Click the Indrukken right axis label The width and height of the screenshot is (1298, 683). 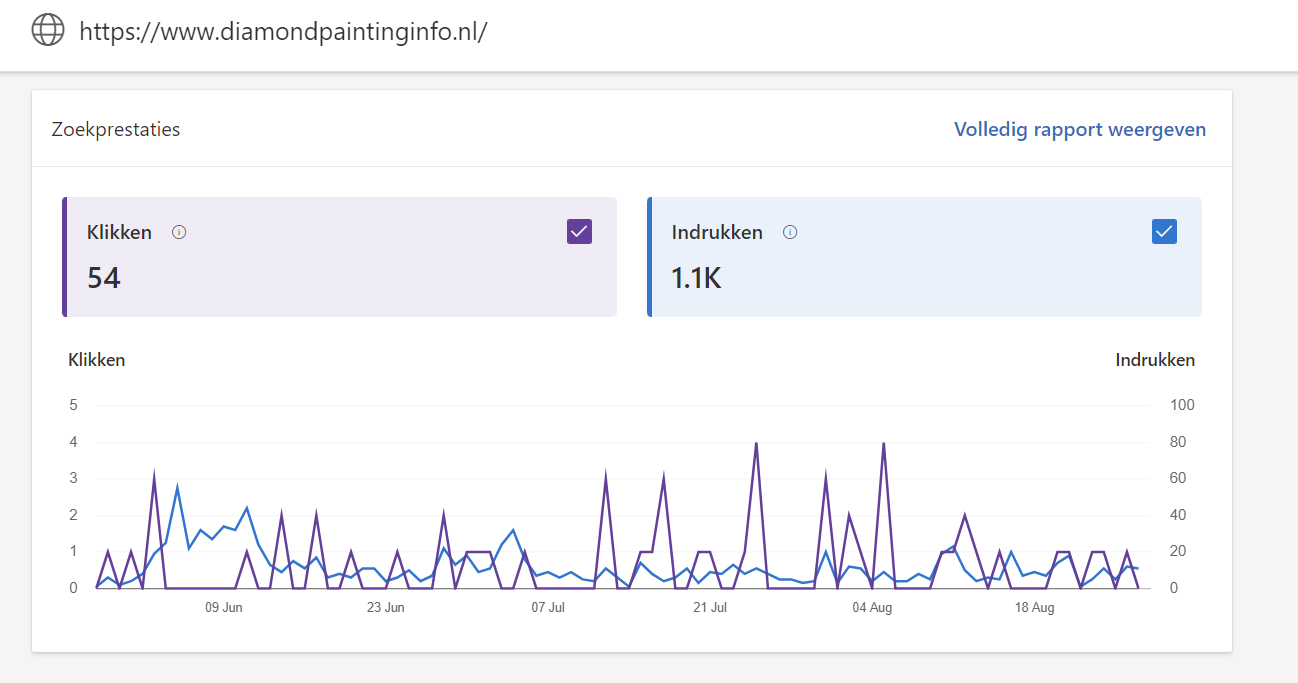tap(1155, 360)
